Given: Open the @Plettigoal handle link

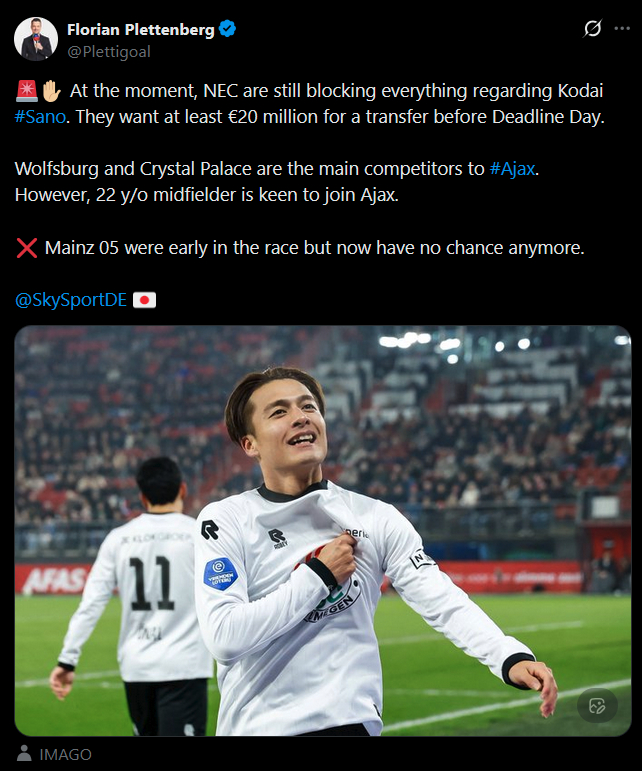Looking at the screenshot, I should coord(109,52).
